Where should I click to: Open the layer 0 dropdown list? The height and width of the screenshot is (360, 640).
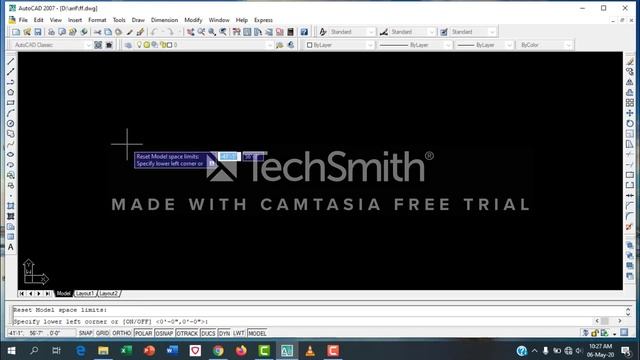click(270, 45)
